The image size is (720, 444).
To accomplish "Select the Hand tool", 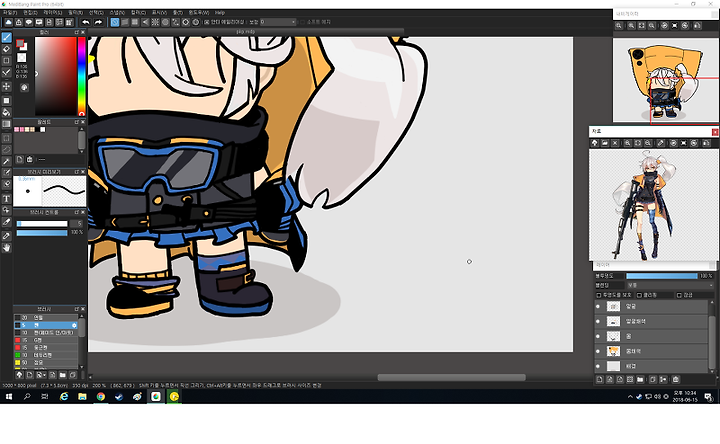I will (6, 248).
